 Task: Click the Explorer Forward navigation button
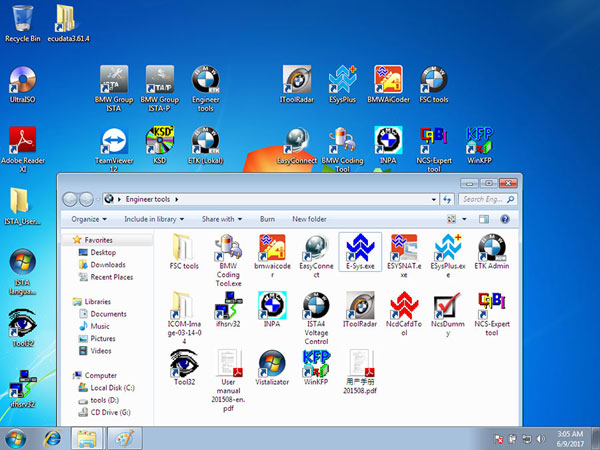tap(86, 199)
